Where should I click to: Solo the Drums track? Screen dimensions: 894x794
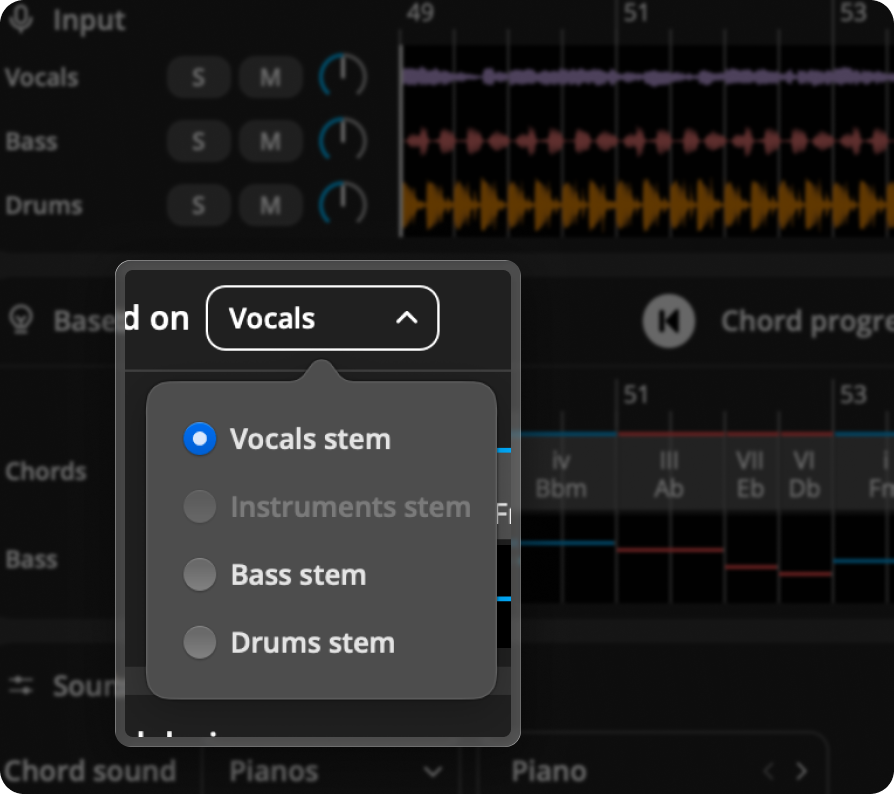point(198,206)
